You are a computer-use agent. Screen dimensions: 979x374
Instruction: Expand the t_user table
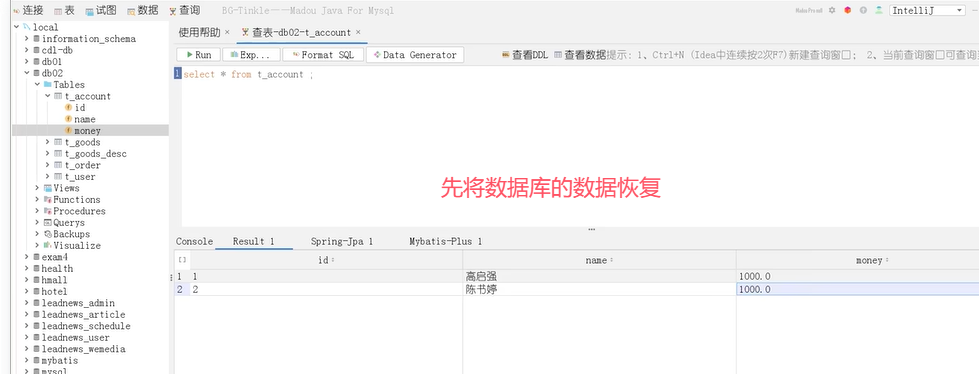click(x=48, y=177)
